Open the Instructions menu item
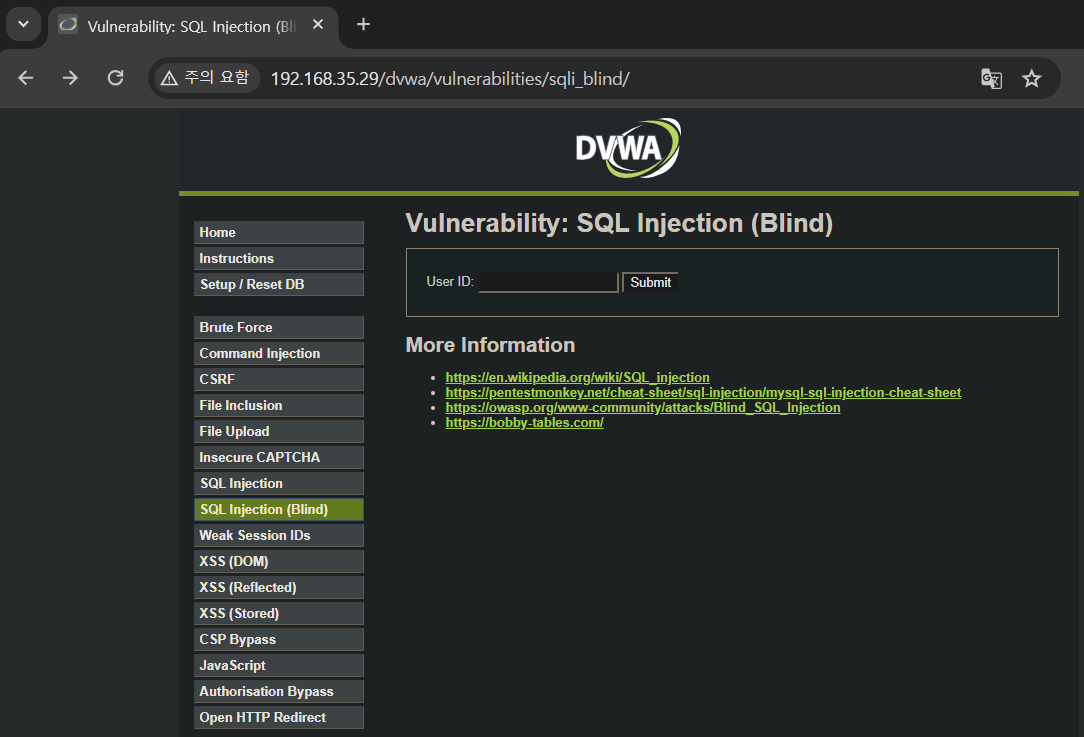 pos(279,259)
